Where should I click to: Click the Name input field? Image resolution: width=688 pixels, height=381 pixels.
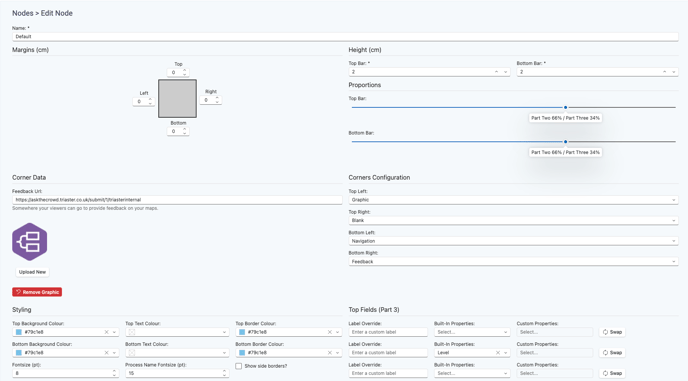345,36
